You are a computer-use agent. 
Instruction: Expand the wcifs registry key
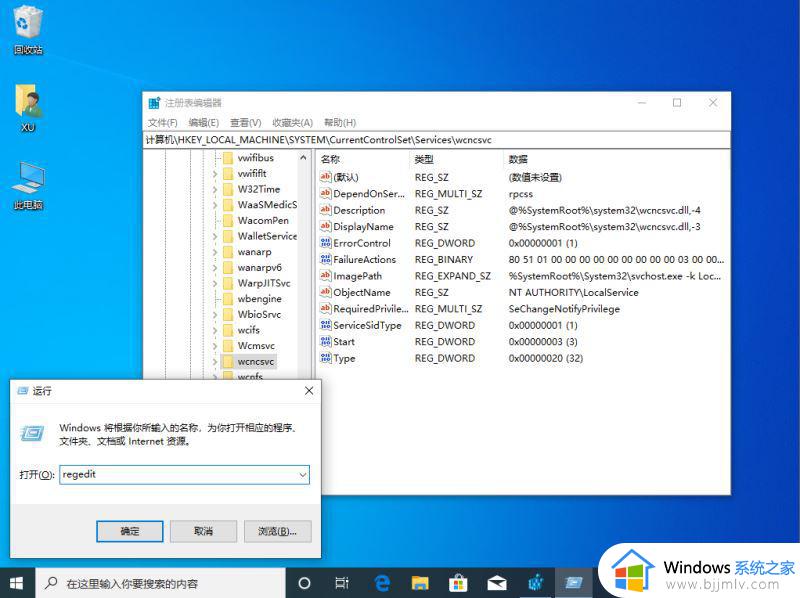click(215, 331)
